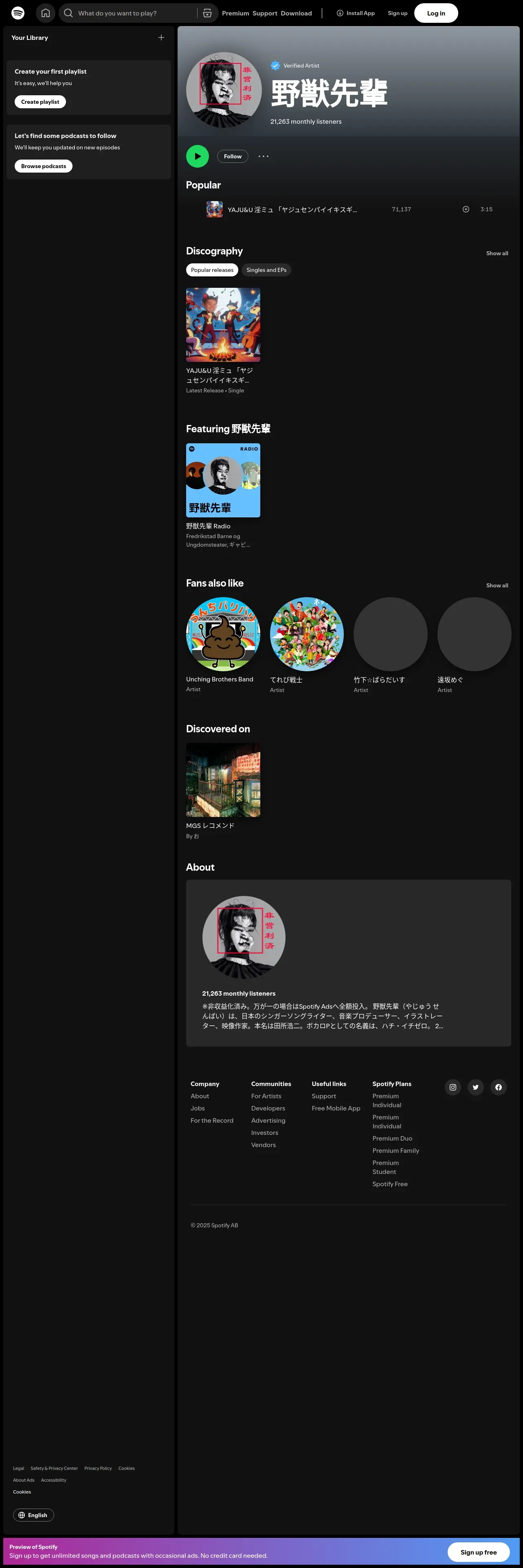Open Spotify Instagram page icon
Image resolution: width=523 pixels, height=1568 pixels.
coord(453,1087)
